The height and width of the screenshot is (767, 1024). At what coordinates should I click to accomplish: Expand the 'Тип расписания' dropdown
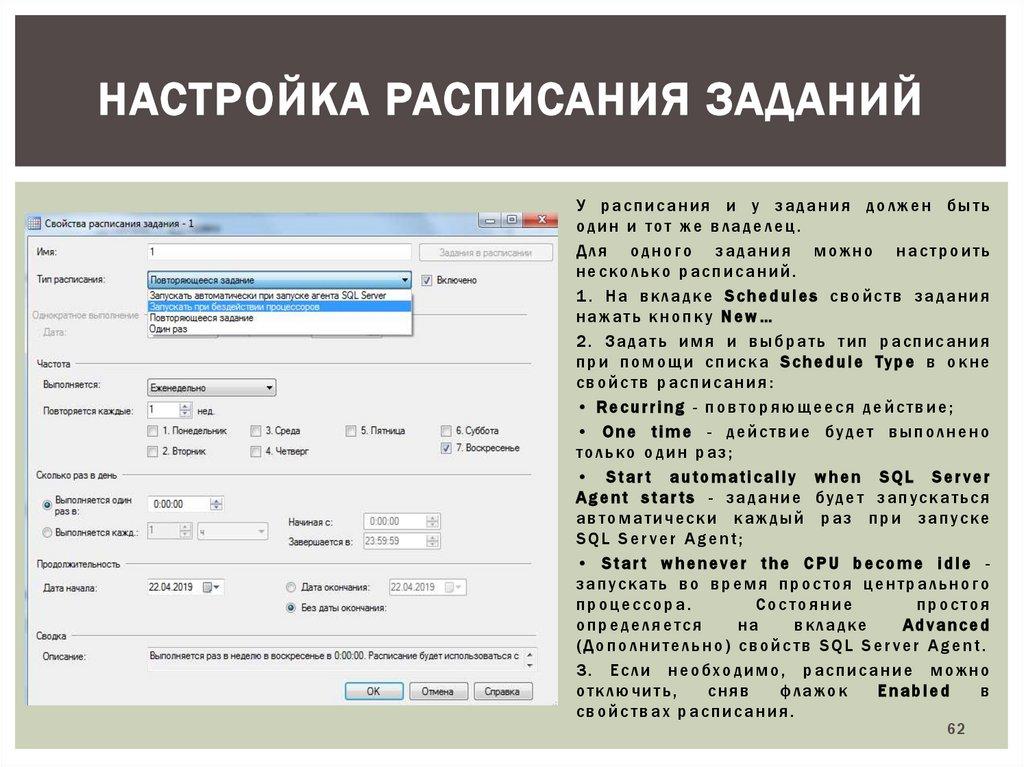click(x=404, y=281)
